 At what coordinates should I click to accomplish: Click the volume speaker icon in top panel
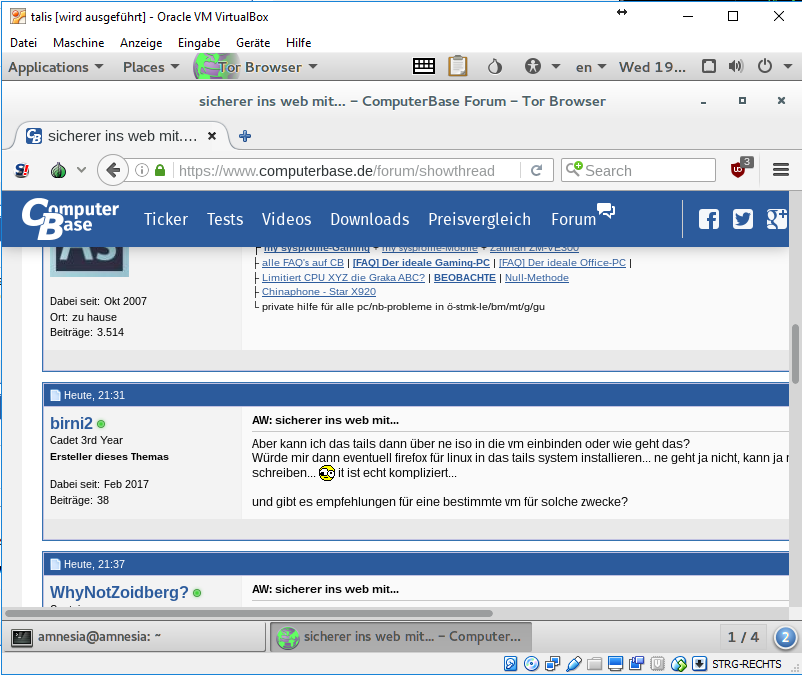click(x=736, y=66)
